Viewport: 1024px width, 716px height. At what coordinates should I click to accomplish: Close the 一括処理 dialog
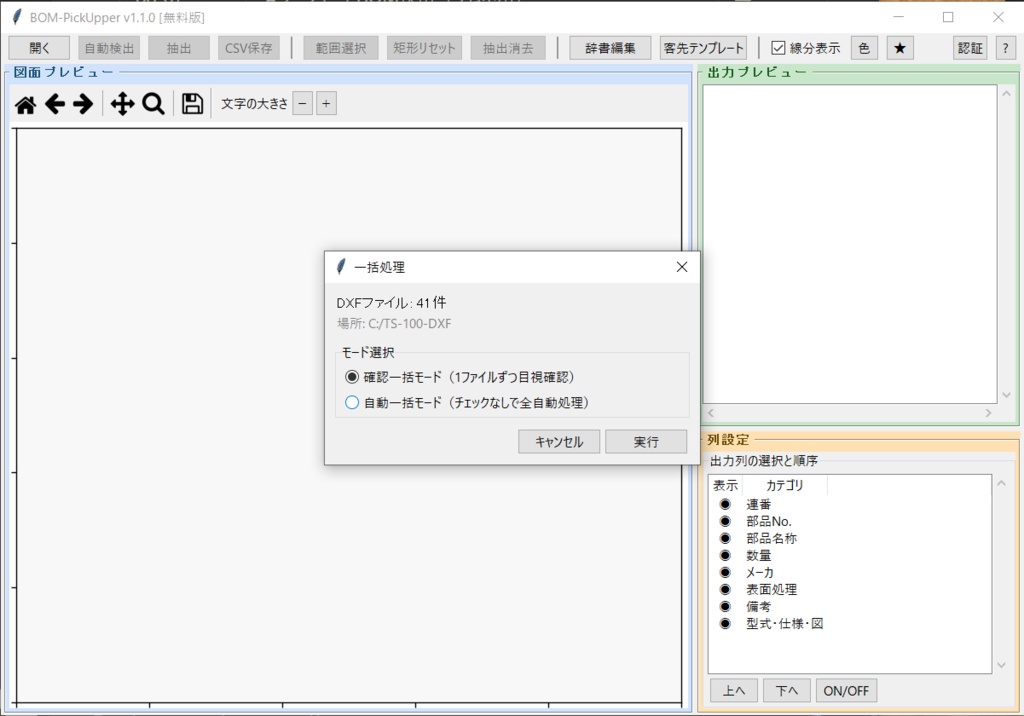tap(682, 267)
